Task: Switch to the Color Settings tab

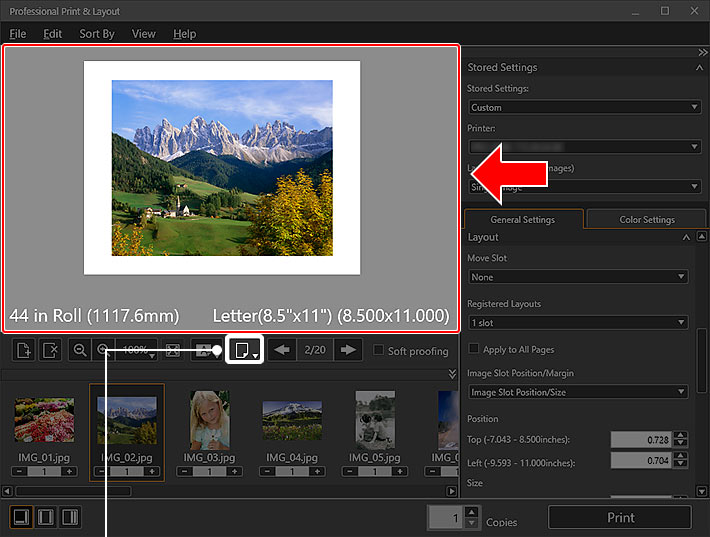Action: (646, 219)
